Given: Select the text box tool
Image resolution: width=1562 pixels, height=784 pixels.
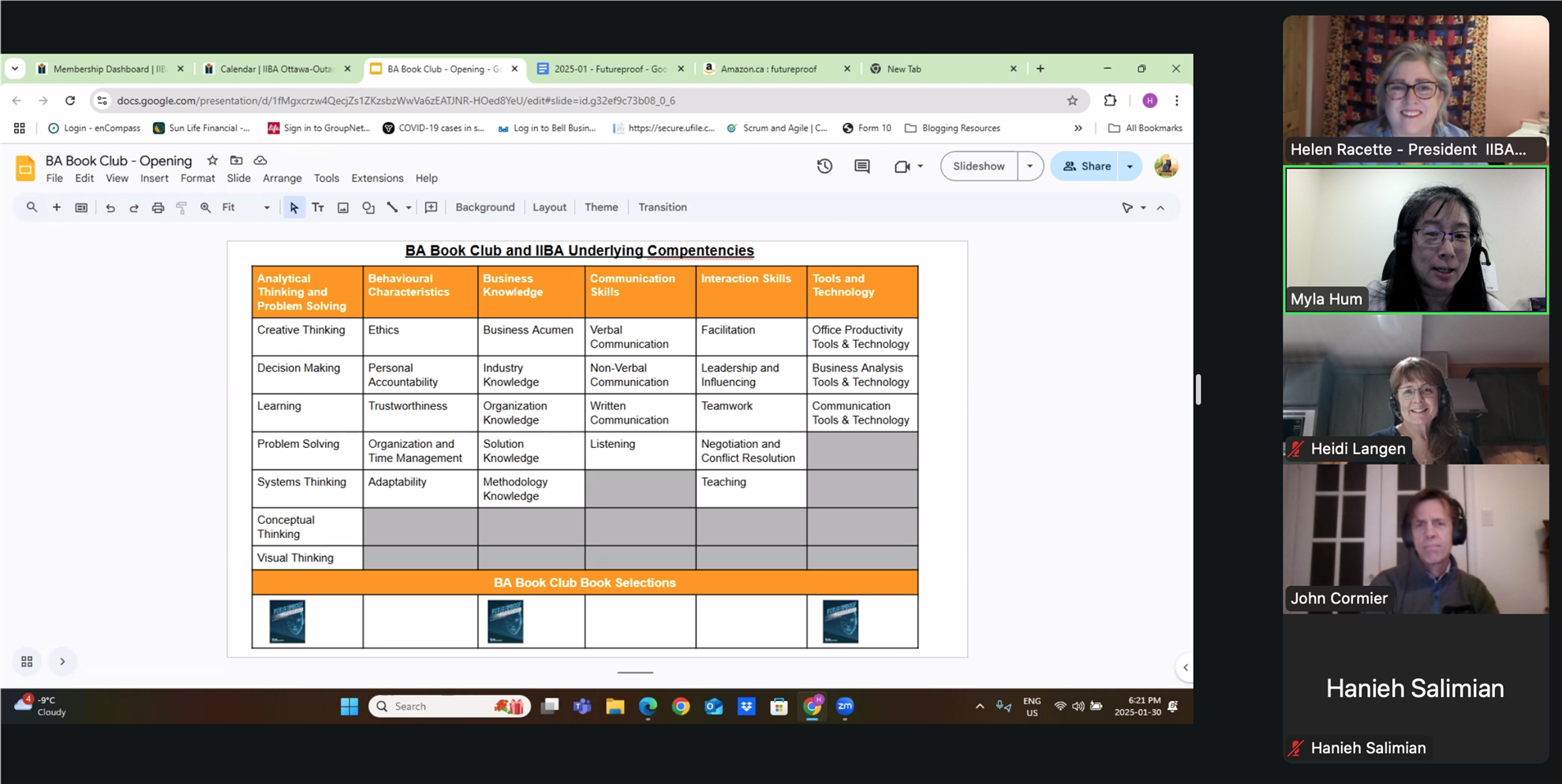Looking at the screenshot, I should click(x=318, y=207).
